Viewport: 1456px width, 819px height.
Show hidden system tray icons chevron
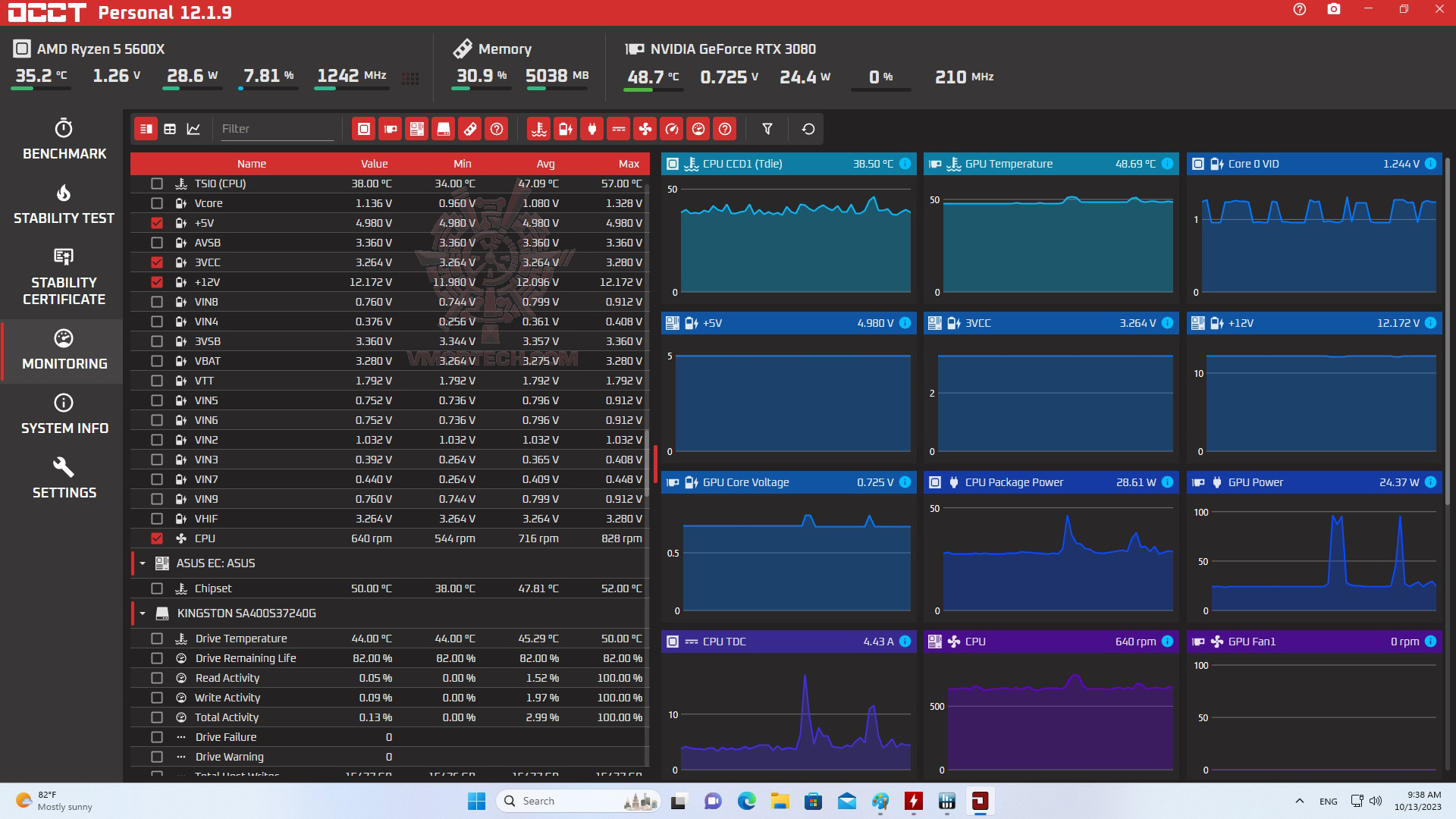pyautogui.click(x=1300, y=801)
